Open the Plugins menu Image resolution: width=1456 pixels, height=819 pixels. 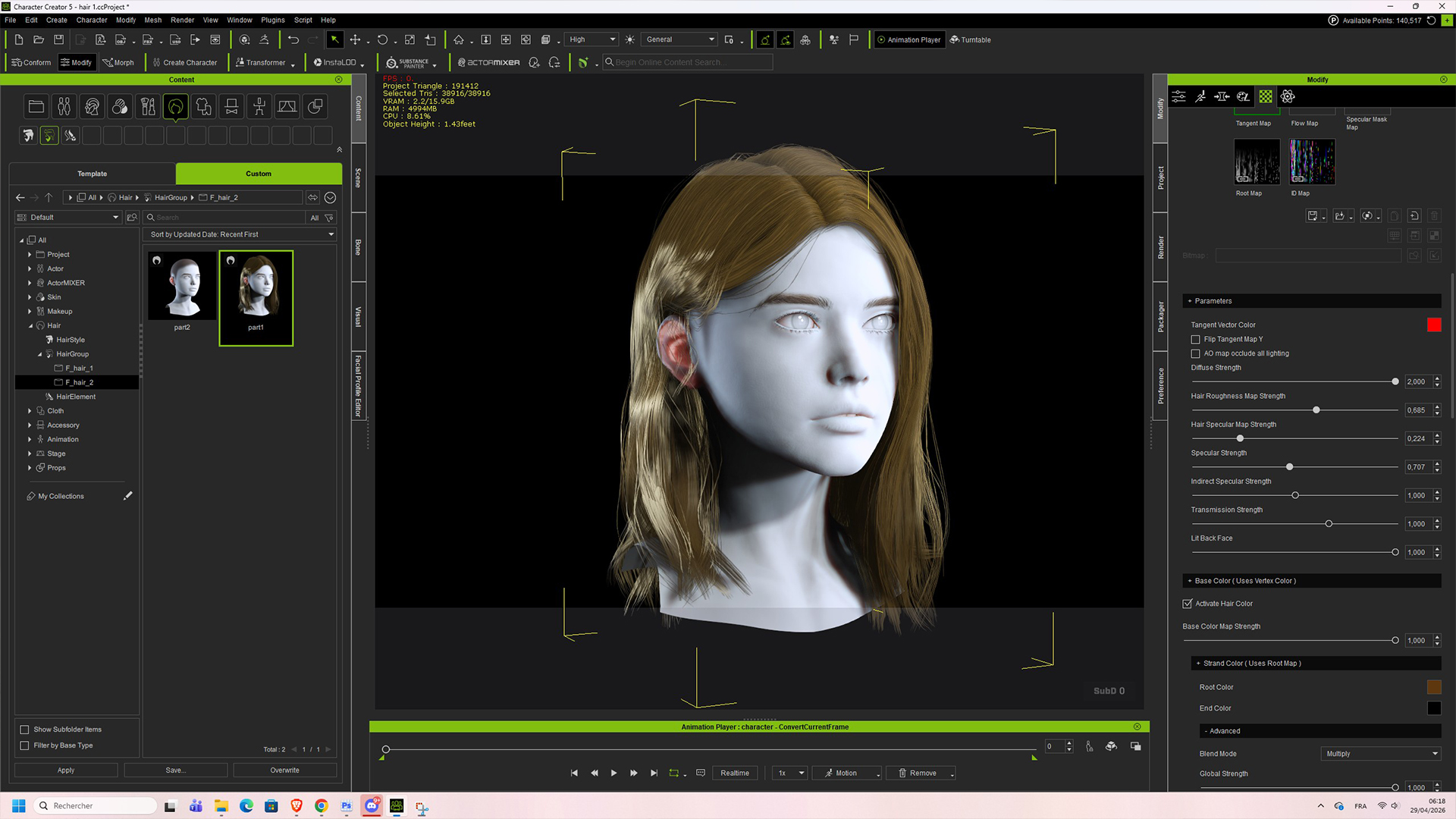click(273, 20)
